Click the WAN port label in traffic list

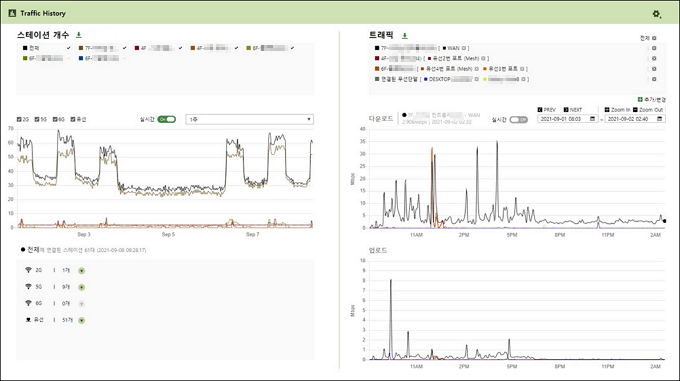[x=454, y=48]
